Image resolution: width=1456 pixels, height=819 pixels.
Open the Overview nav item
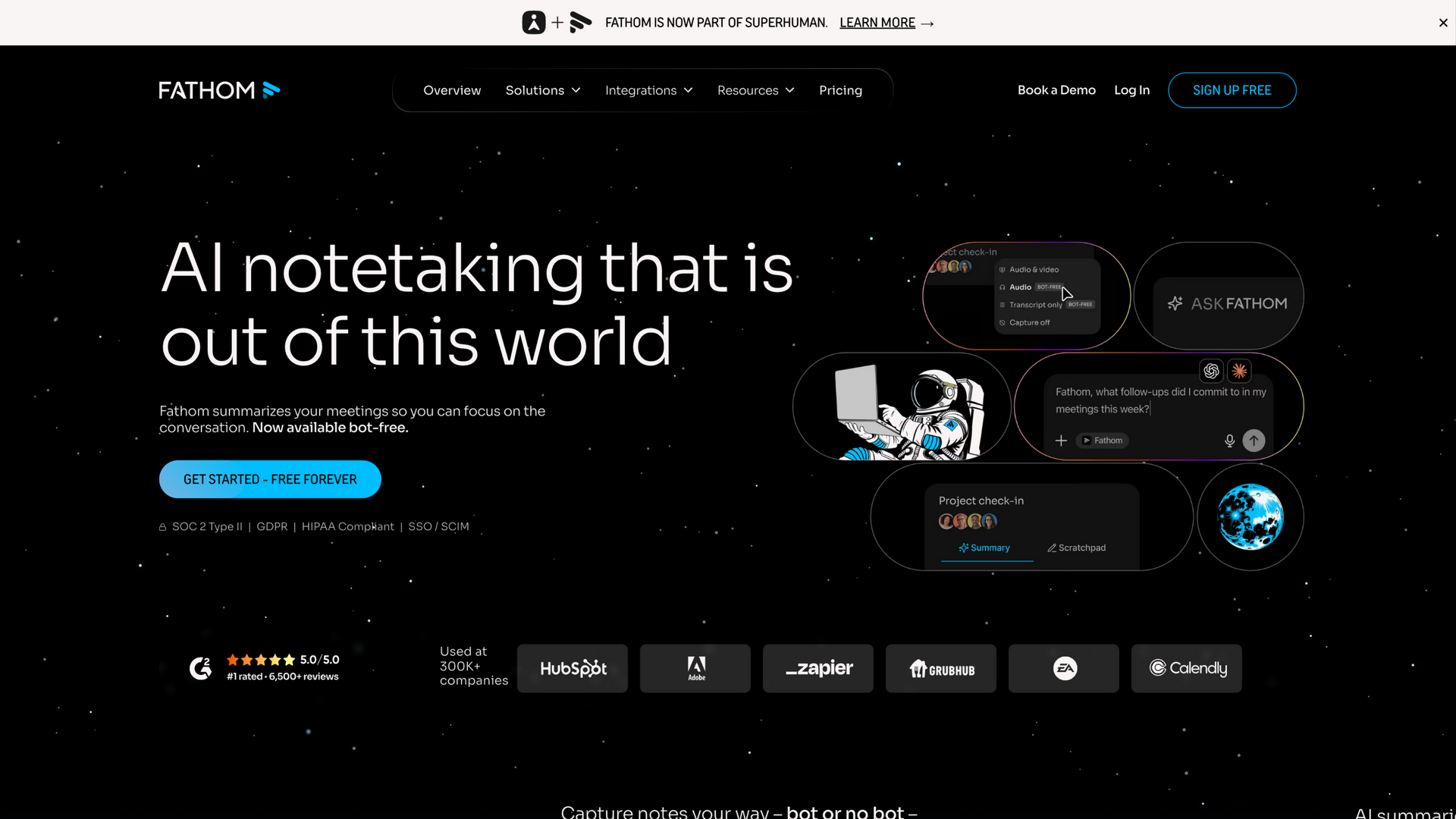pyautogui.click(x=452, y=90)
